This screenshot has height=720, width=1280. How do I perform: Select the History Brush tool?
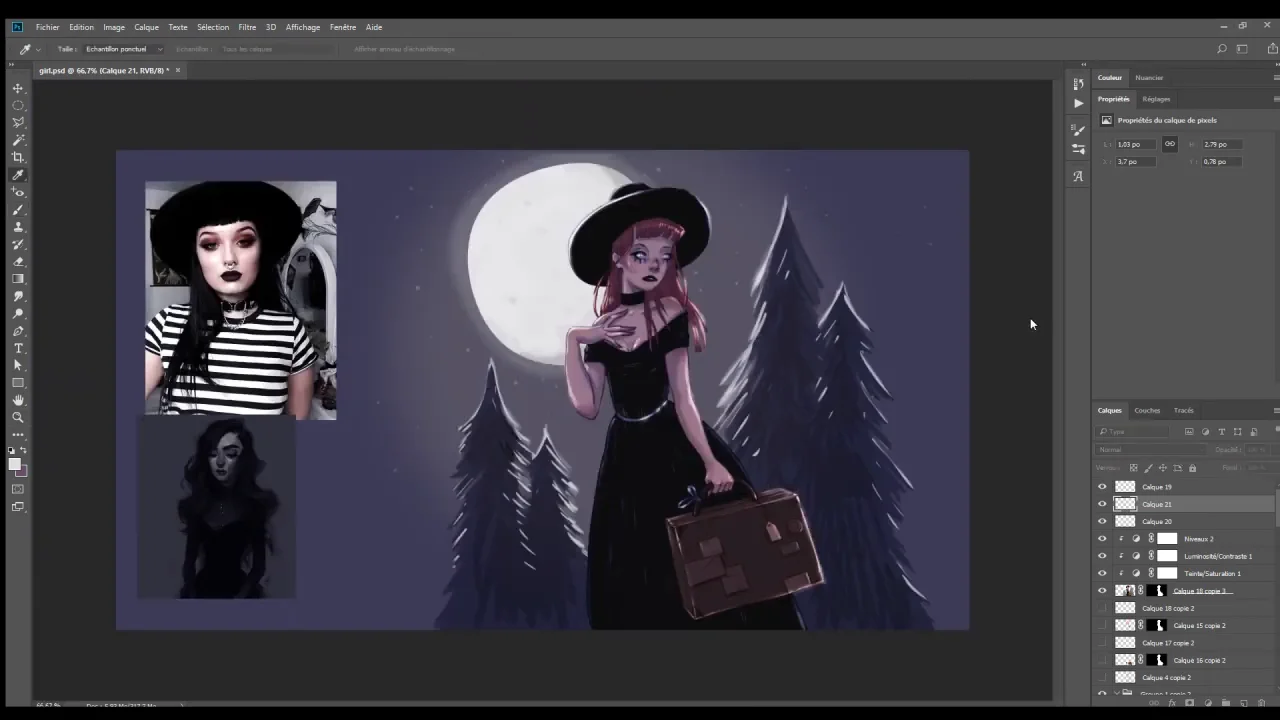pos(18,244)
